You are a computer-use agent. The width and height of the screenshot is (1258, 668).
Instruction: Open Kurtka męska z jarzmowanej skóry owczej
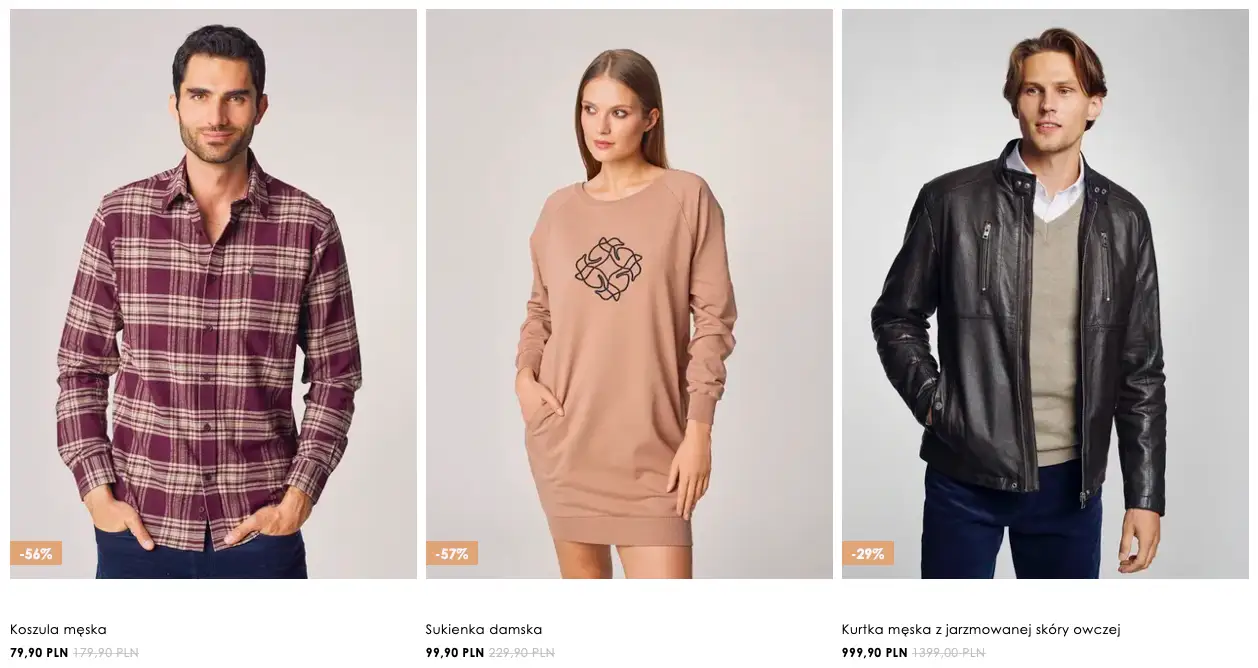click(981, 629)
